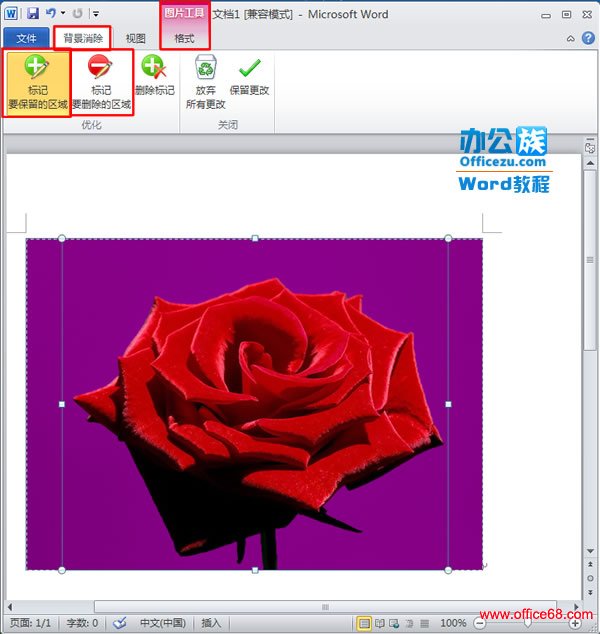Open Customize Quick Access Toolbar dropdown
Viewport: 600px width, 634px height.
pos(96,14)
